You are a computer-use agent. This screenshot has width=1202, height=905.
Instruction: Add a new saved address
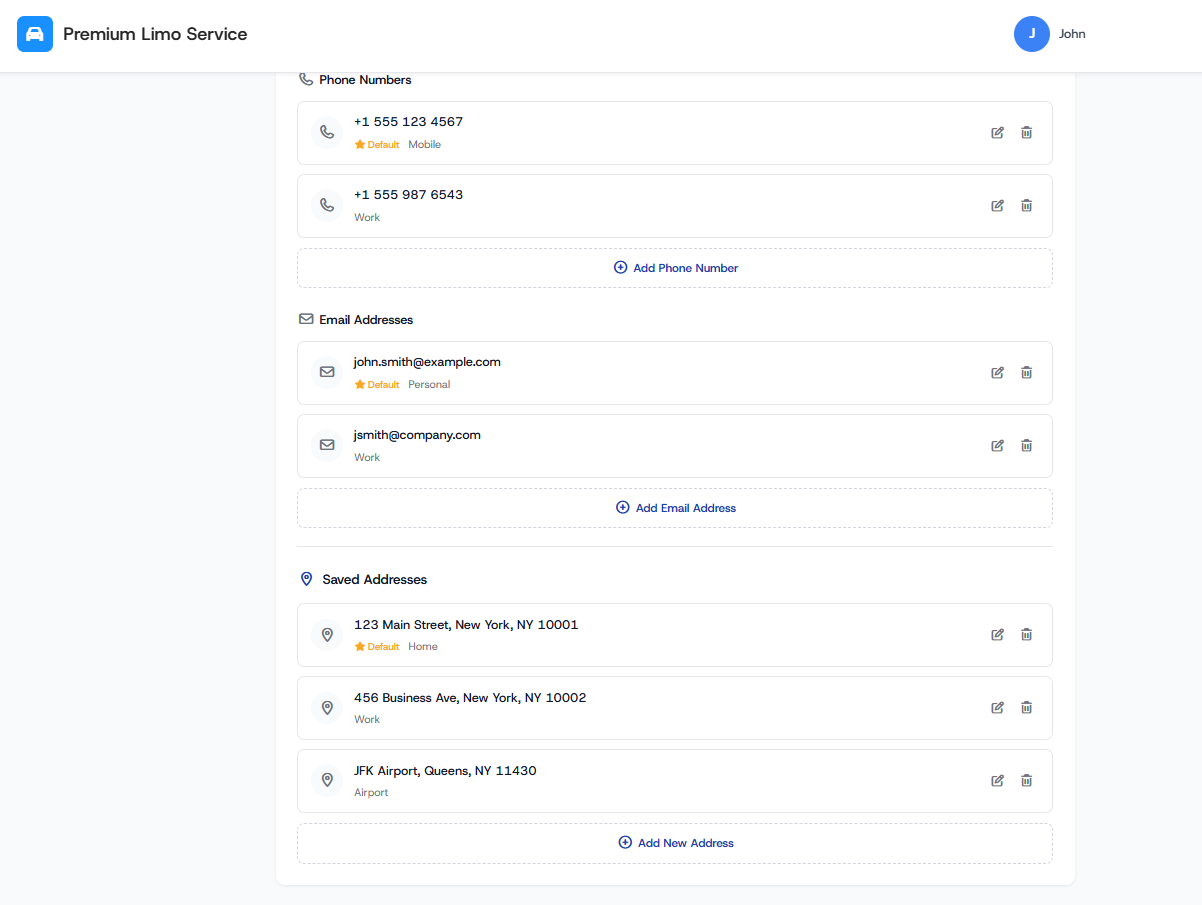coord(675,843)
